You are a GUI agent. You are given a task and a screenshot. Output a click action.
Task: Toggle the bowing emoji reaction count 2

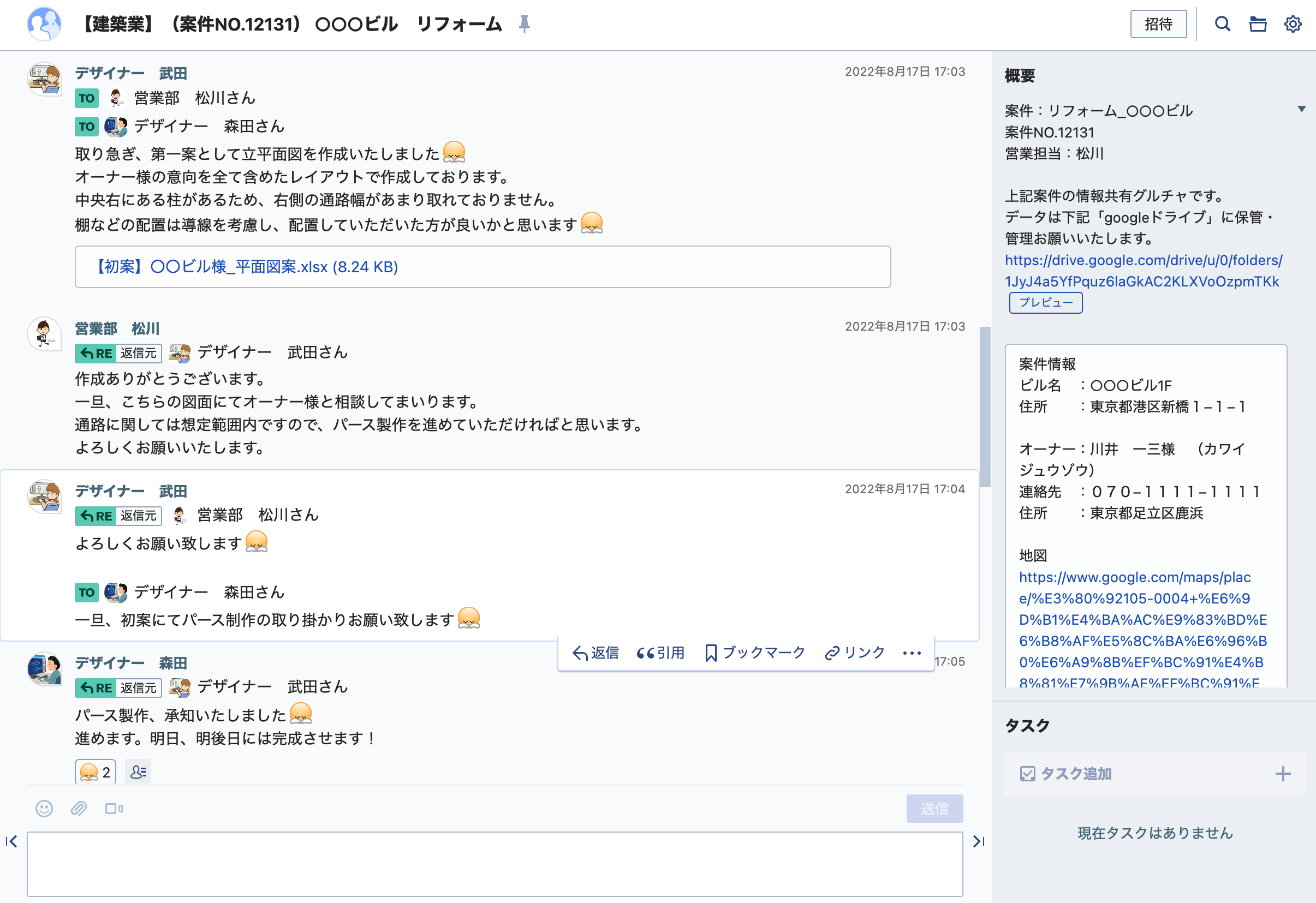pos(96,772)
